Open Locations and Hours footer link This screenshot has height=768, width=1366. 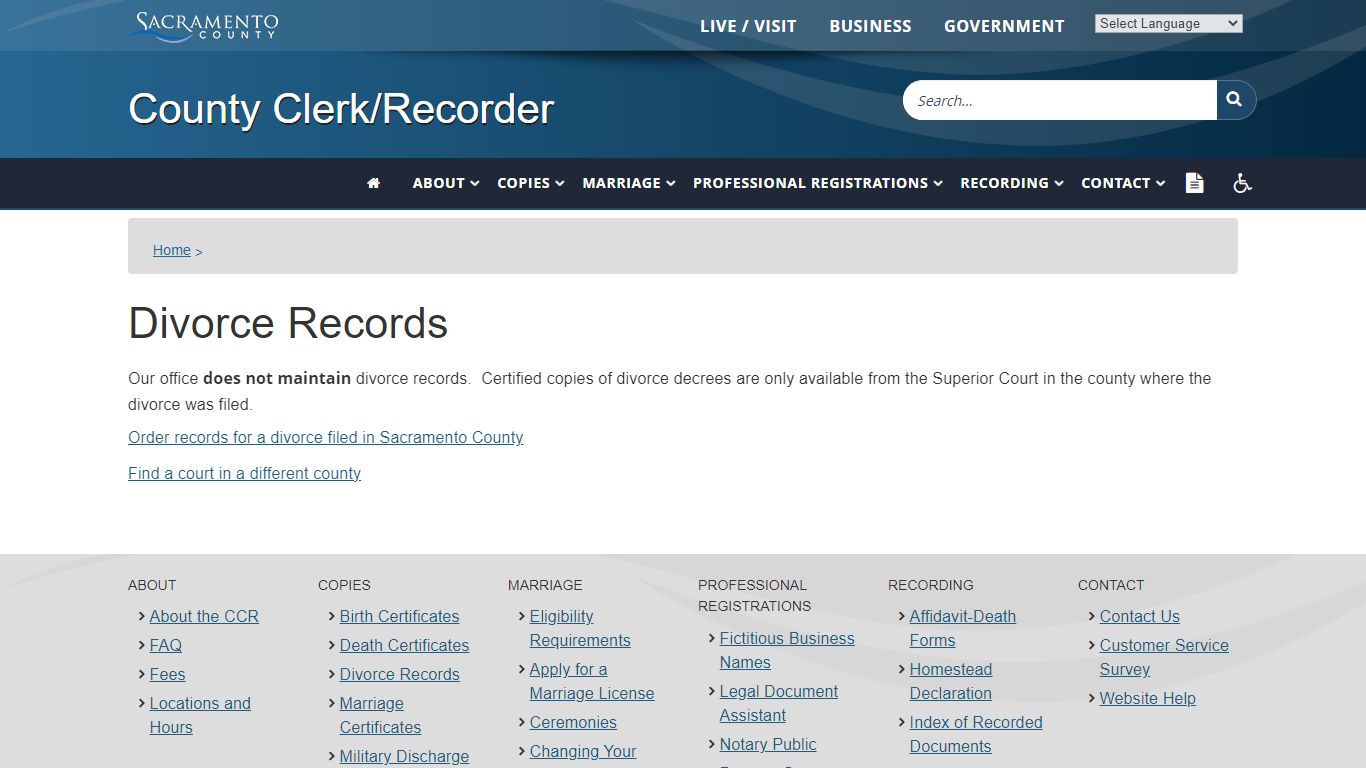click(200, 715)
